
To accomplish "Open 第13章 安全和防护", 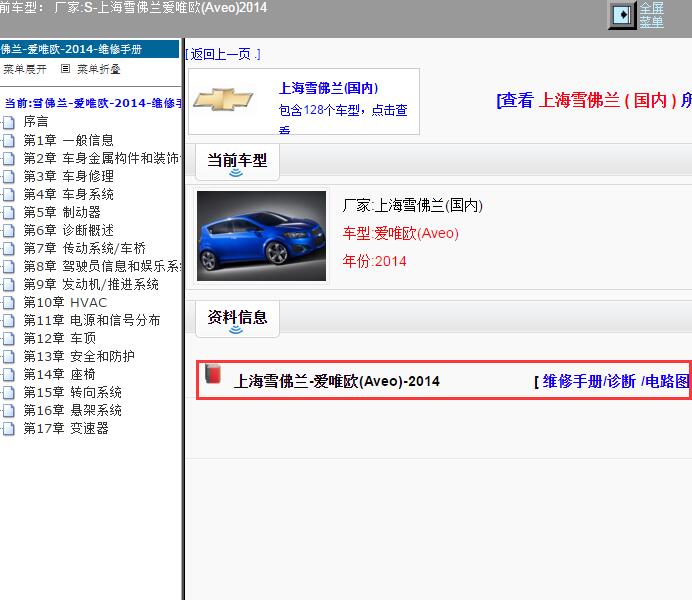I will pos(79,356).
